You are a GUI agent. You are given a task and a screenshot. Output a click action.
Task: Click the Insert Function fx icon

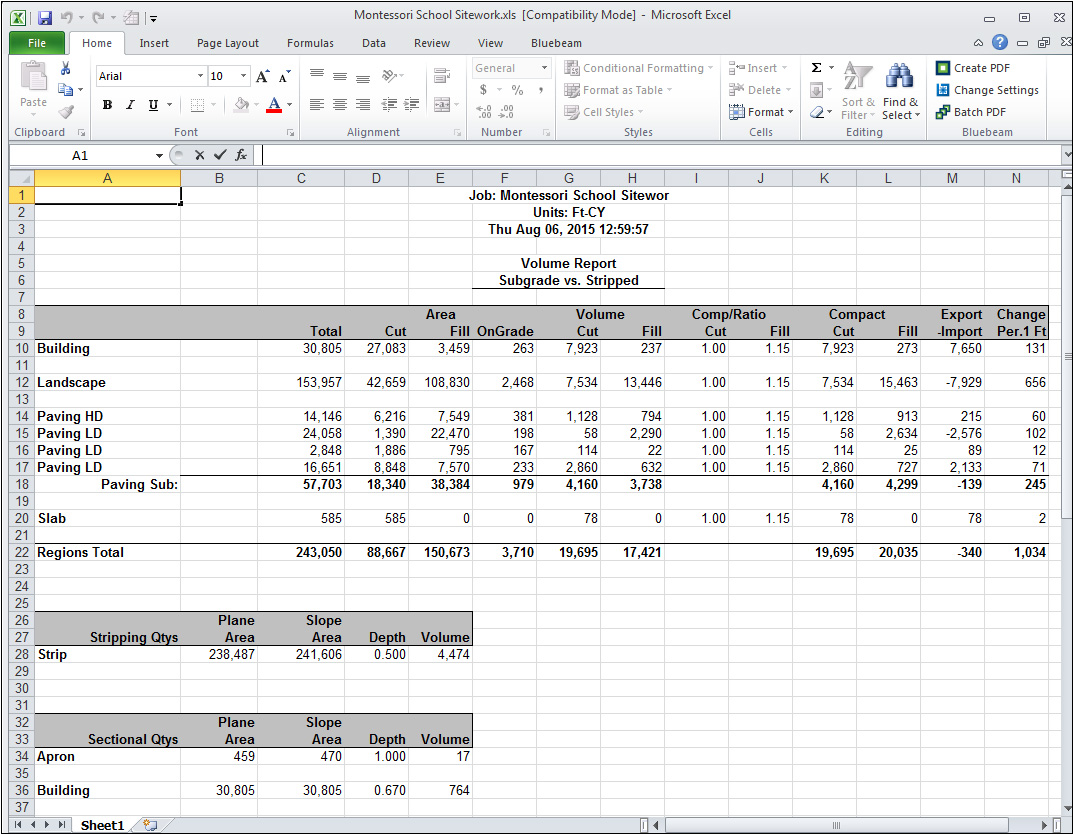pyautogui.click(x=241, y=155)
